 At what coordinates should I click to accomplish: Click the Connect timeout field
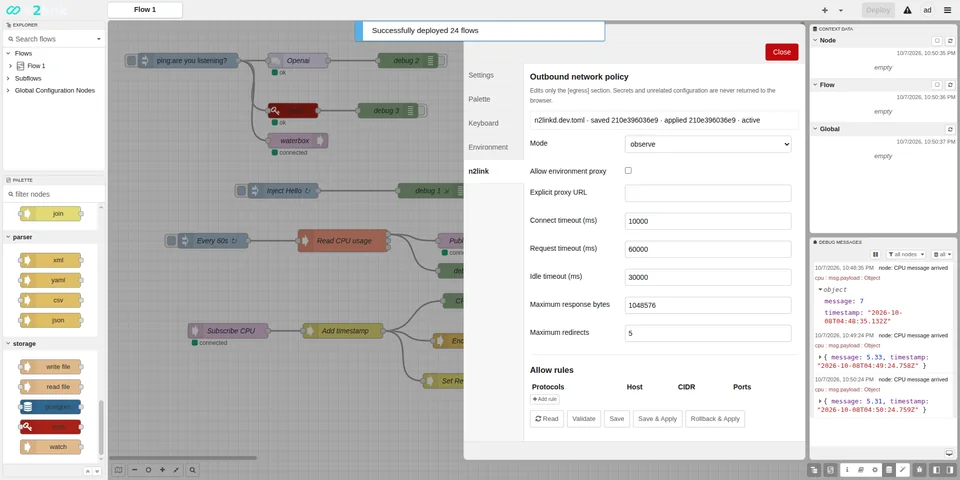click(x=708, y=221)
